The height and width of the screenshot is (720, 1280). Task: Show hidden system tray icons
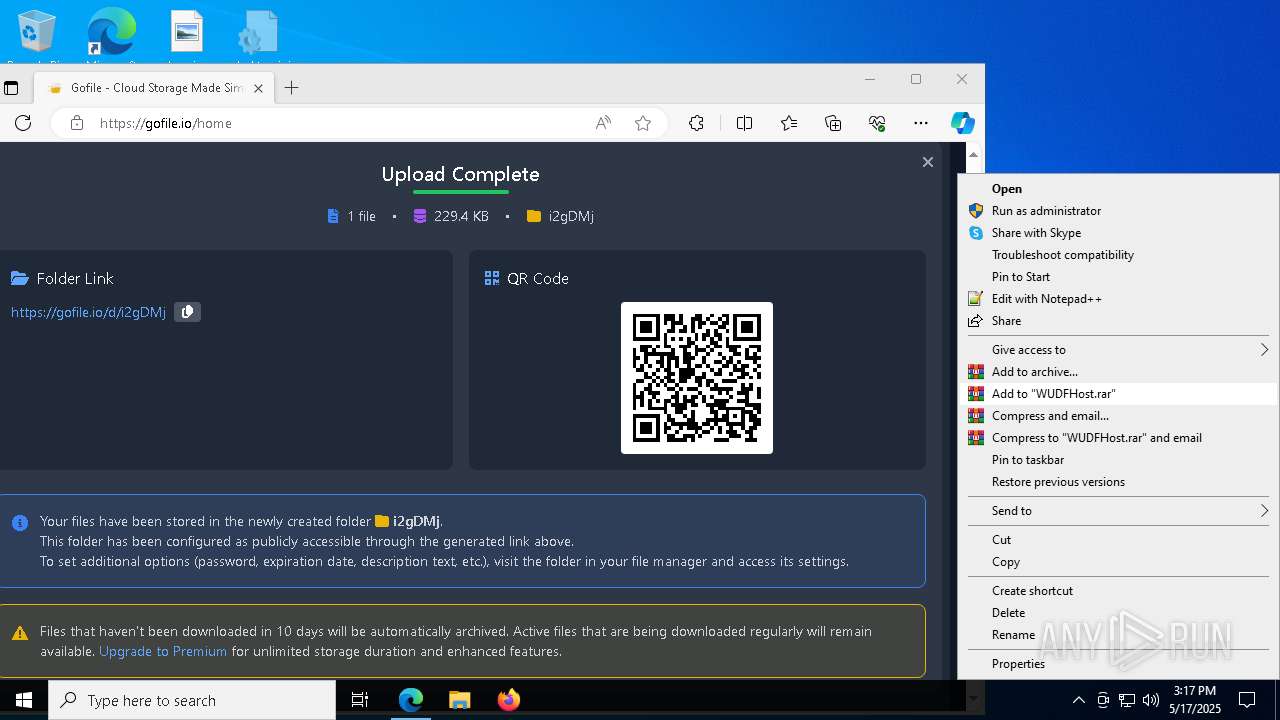click(1078, 700)
